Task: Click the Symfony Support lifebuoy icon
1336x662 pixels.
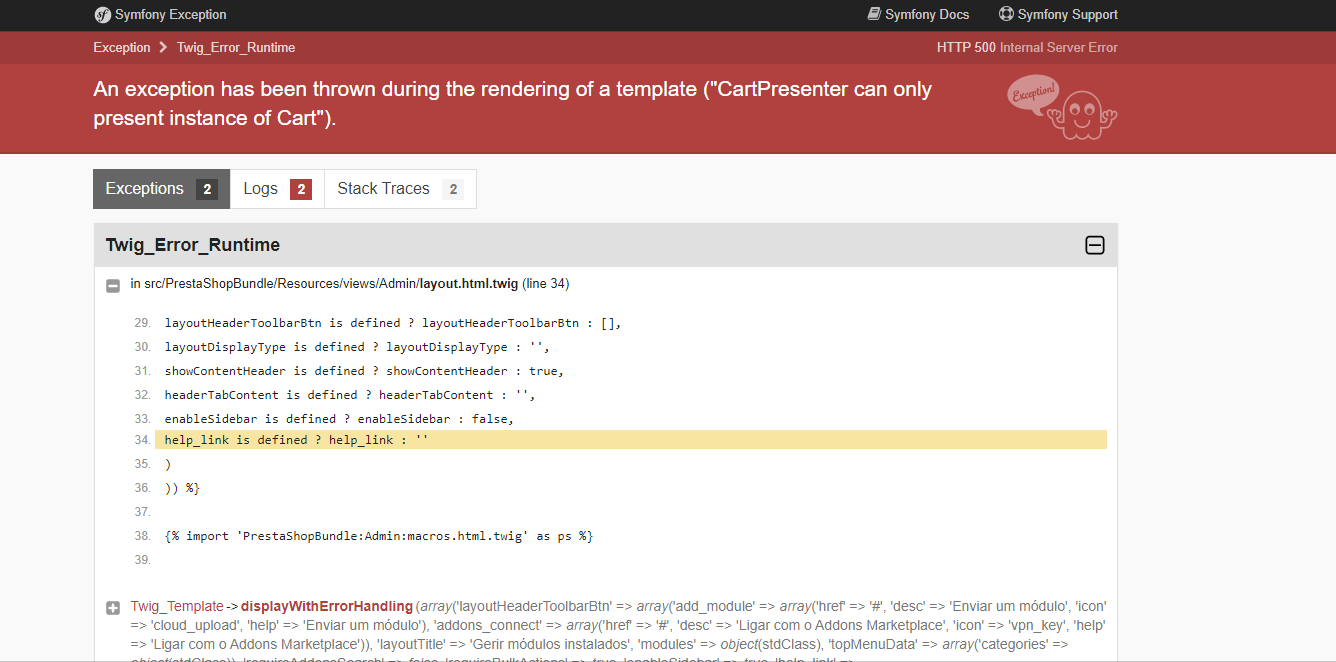Action: (x=1006, y=15)
